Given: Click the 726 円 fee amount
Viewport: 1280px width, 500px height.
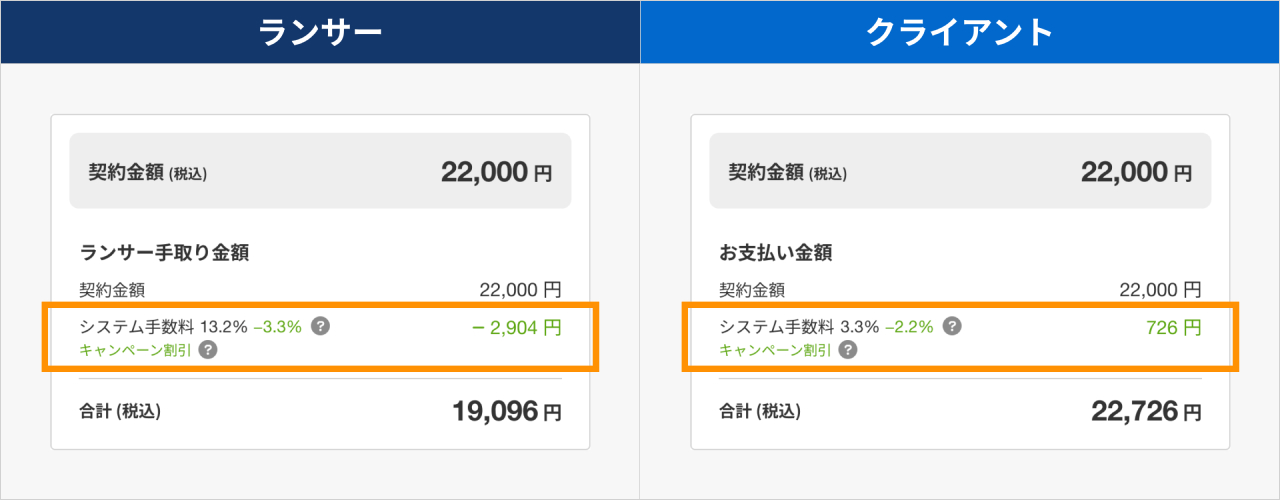Looking at the screenshot, I should coord(1173,326).
